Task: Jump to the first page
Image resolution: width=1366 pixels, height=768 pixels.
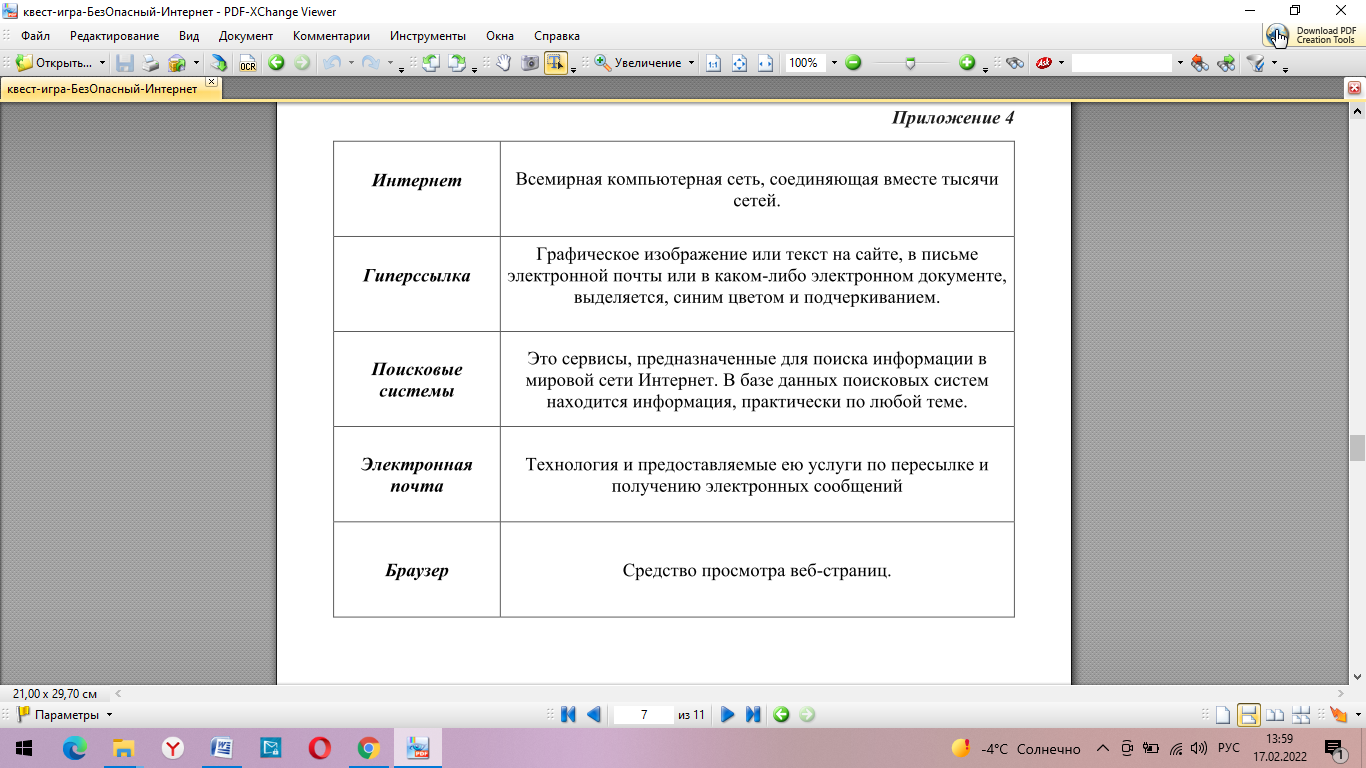Action: tap(568, 714)
